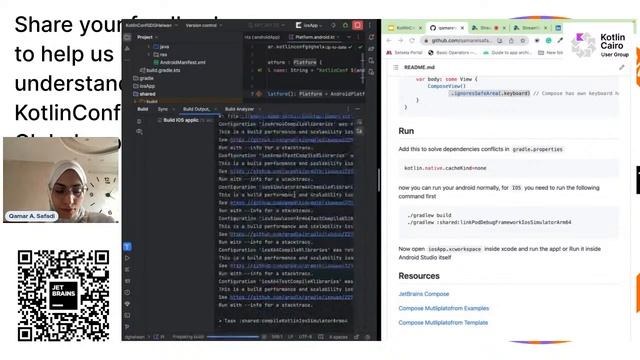Click the ./gradlew build command line
Image resolution: width=640 pixels, height=360 pixels.
[x=429, y=215]
